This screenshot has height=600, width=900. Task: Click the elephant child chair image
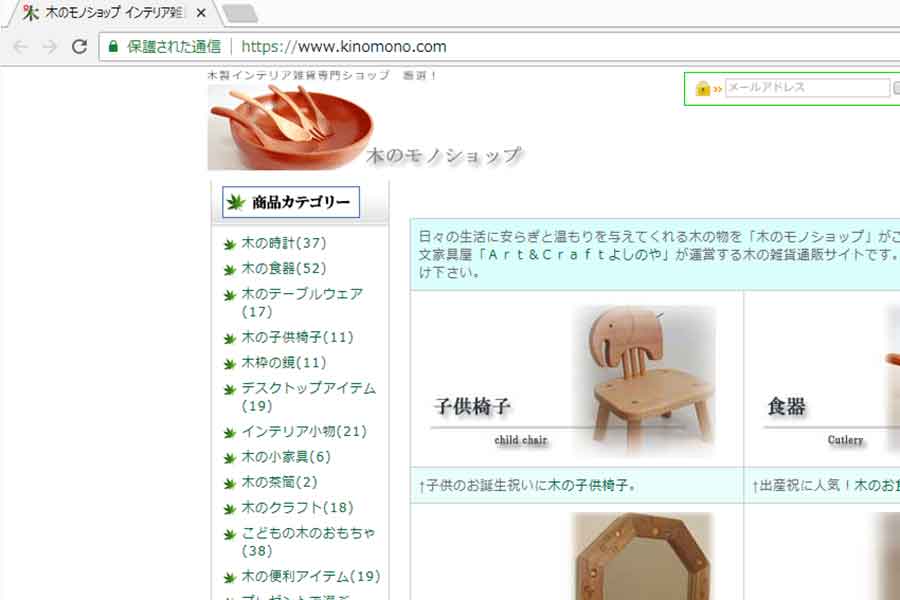(644, 379)
